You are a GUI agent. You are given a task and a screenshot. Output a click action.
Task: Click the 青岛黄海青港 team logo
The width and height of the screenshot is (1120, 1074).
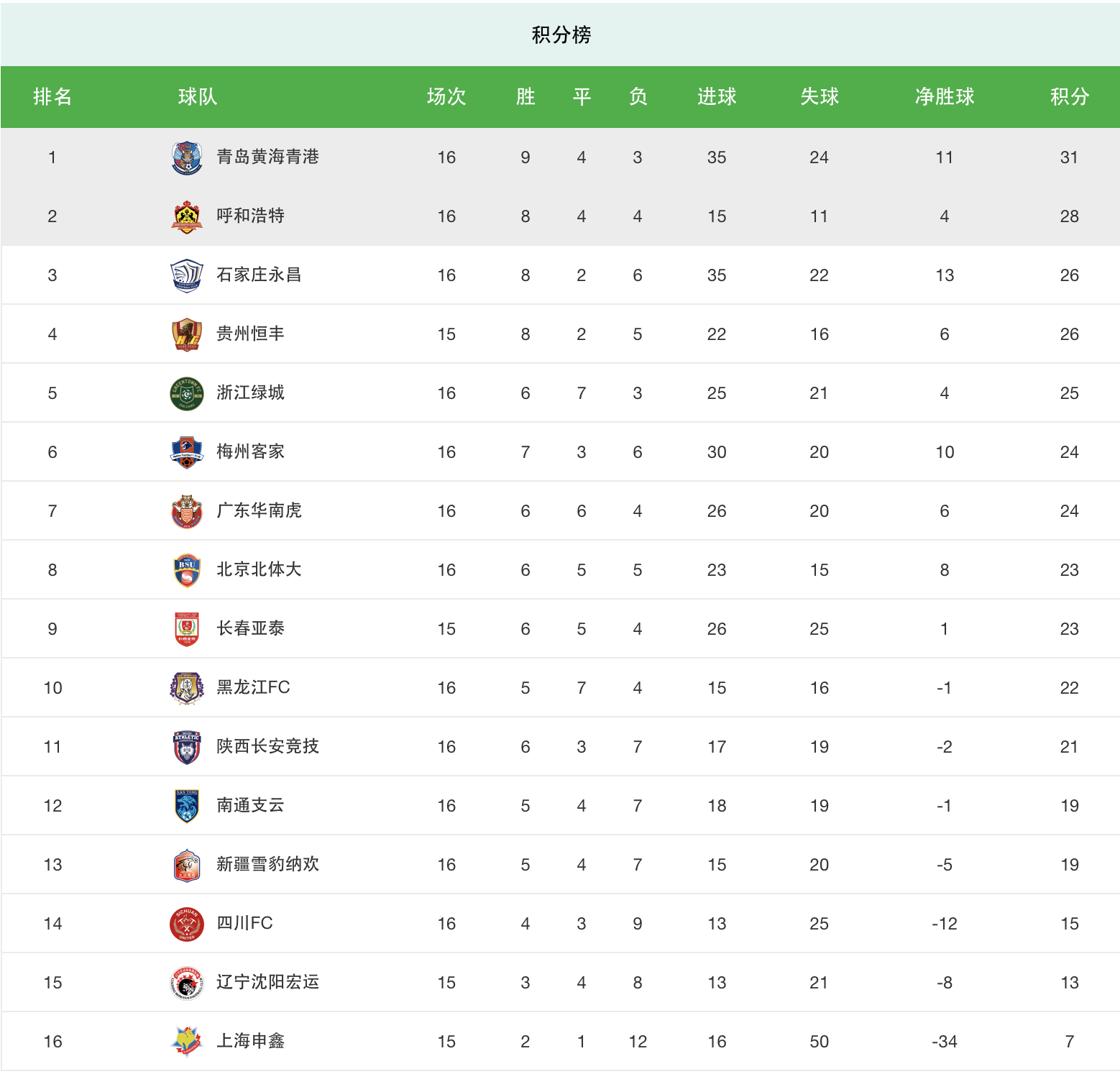coord(187,158)
